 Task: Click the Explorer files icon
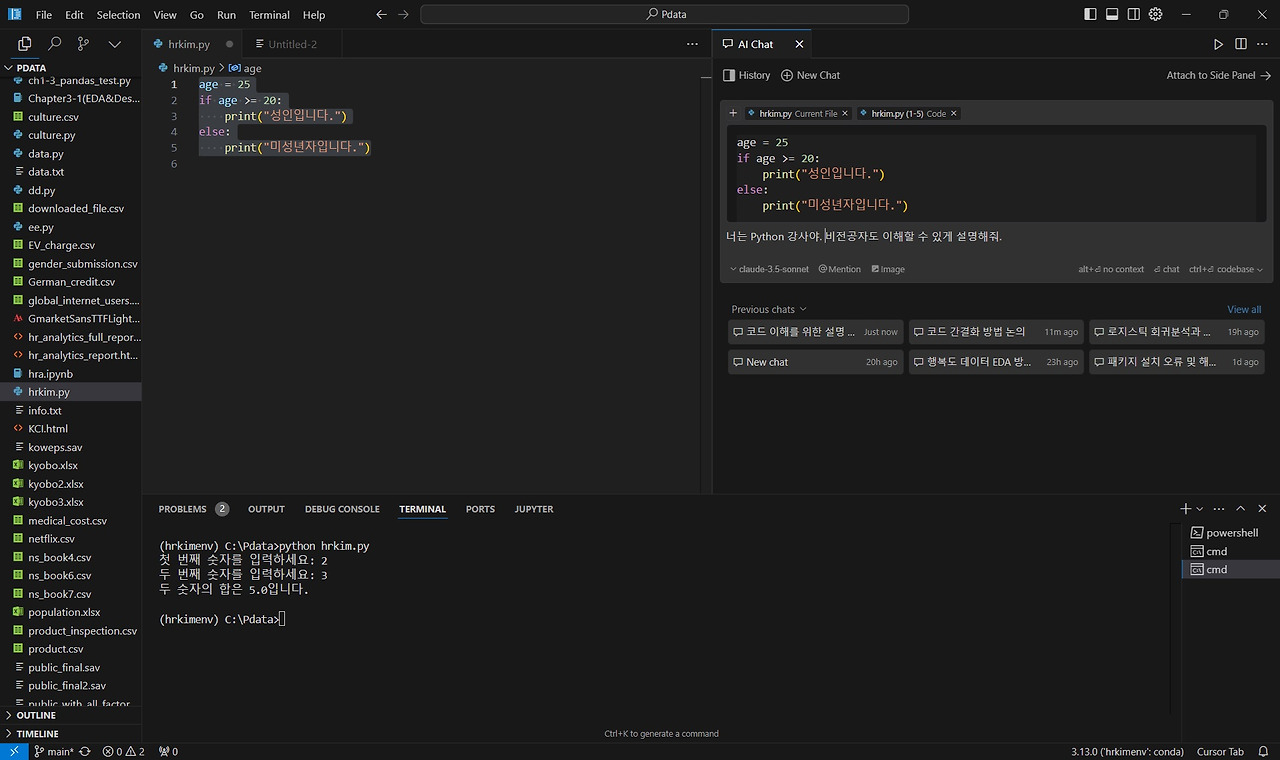point(25,44)
